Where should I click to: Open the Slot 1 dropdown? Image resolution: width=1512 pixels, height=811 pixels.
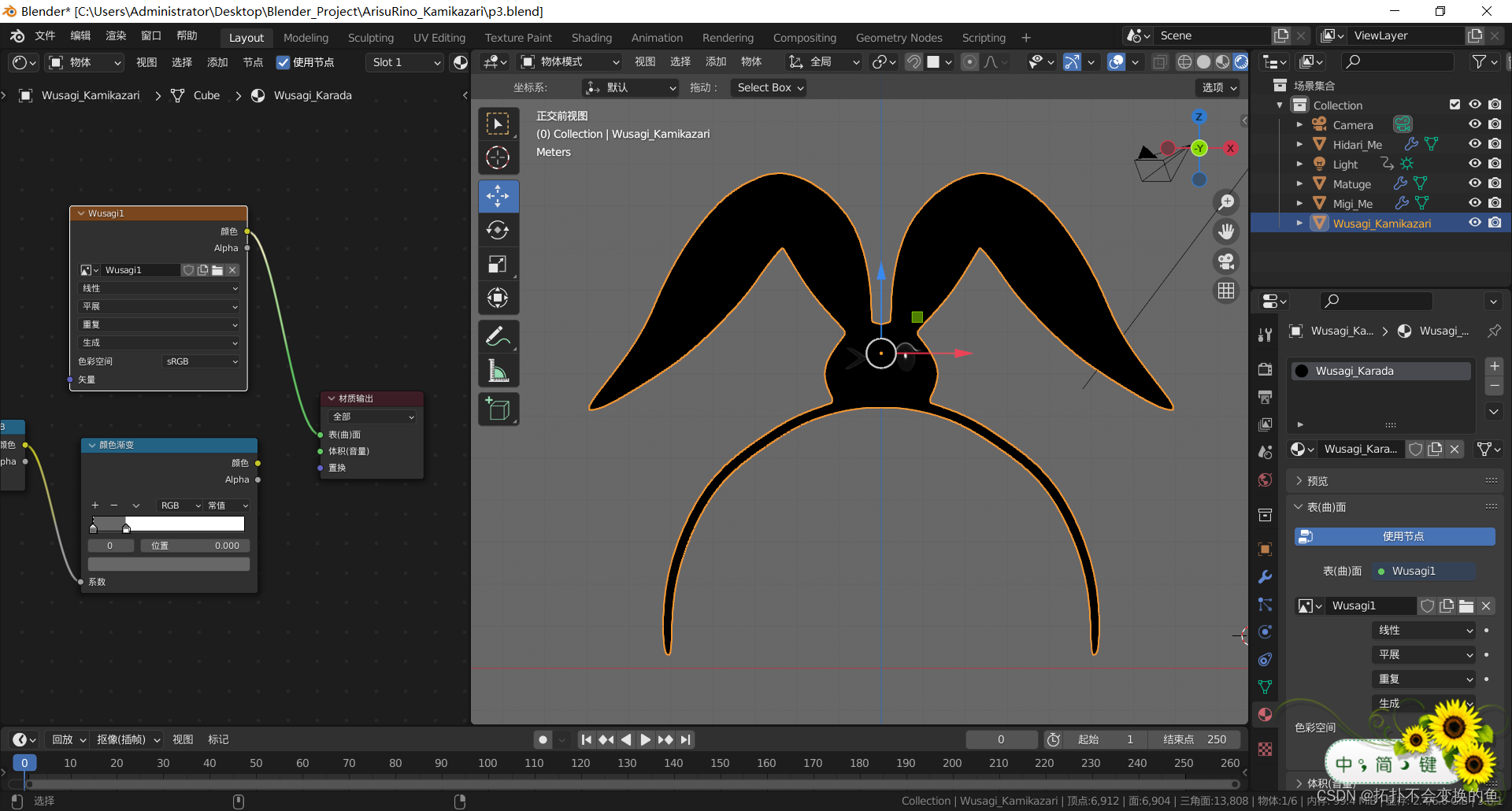tap(406, 62)
